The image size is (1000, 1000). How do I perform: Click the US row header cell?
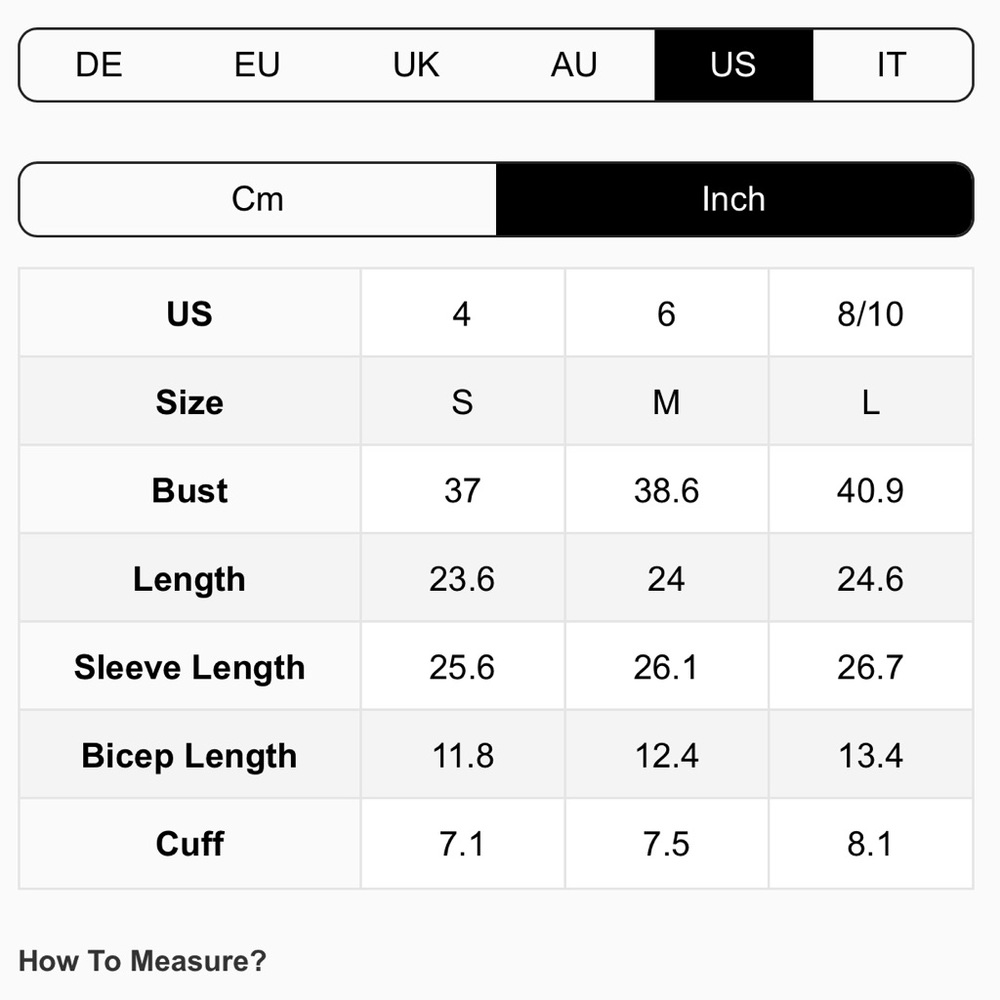pos(190,314)
